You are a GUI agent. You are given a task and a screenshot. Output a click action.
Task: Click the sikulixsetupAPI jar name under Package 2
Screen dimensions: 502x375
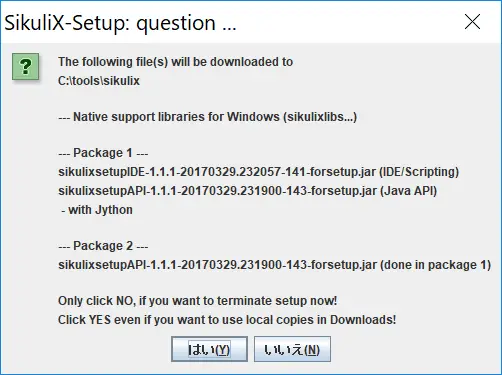217,265
